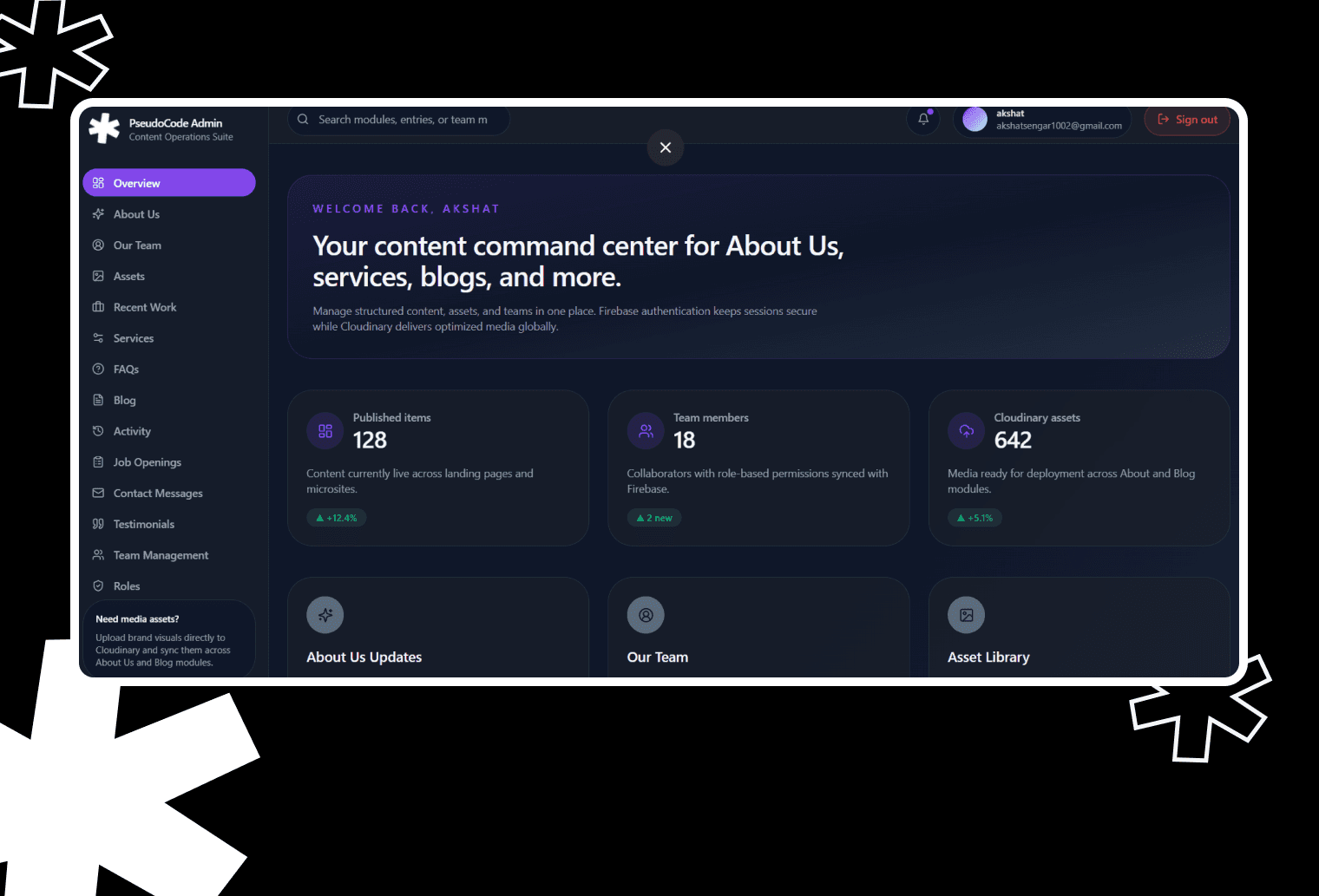Screen dimensions: 1319x896
Task: Click the Testimonials quote icon
Action: pos(98,524)
